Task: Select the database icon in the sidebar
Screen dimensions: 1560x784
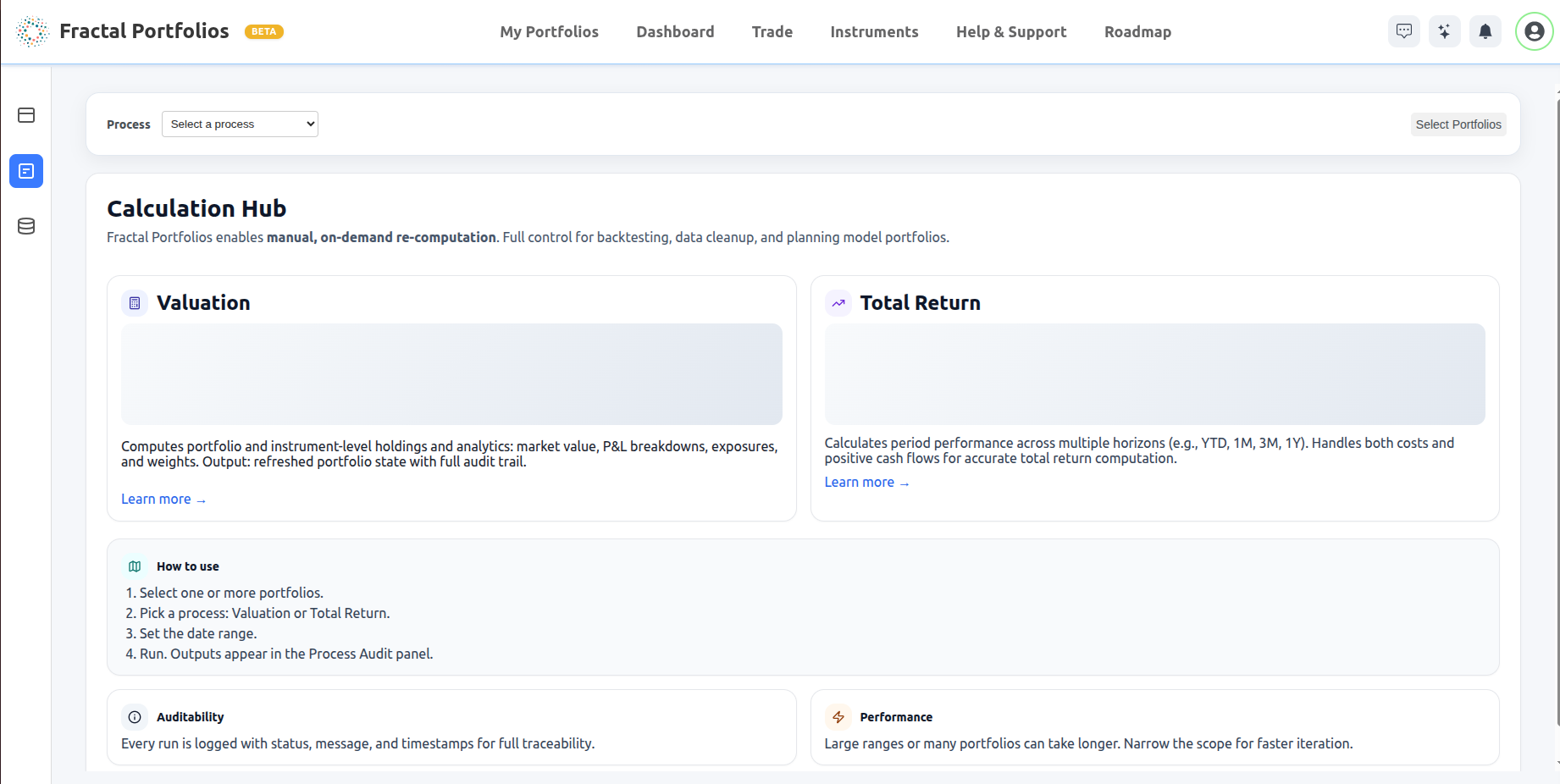Action: click(26, 226)
